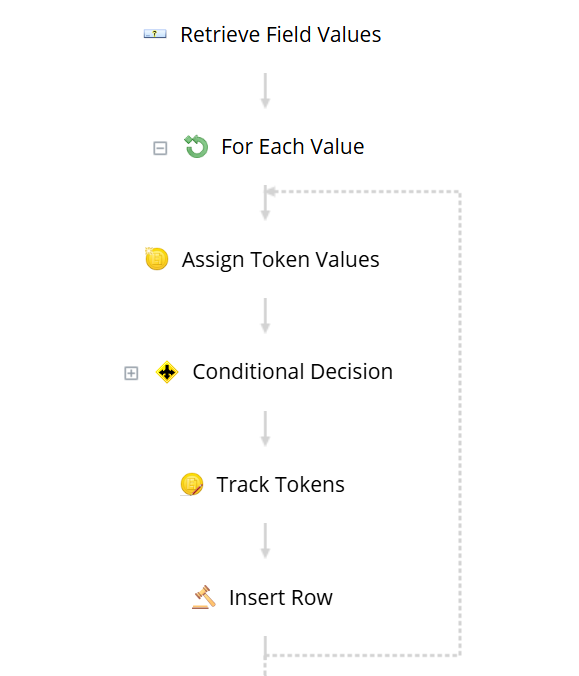Collapse the For Each Value loop
Image resolution: width=579 pixels, height=676 pixels.
(x=160, y=148)
